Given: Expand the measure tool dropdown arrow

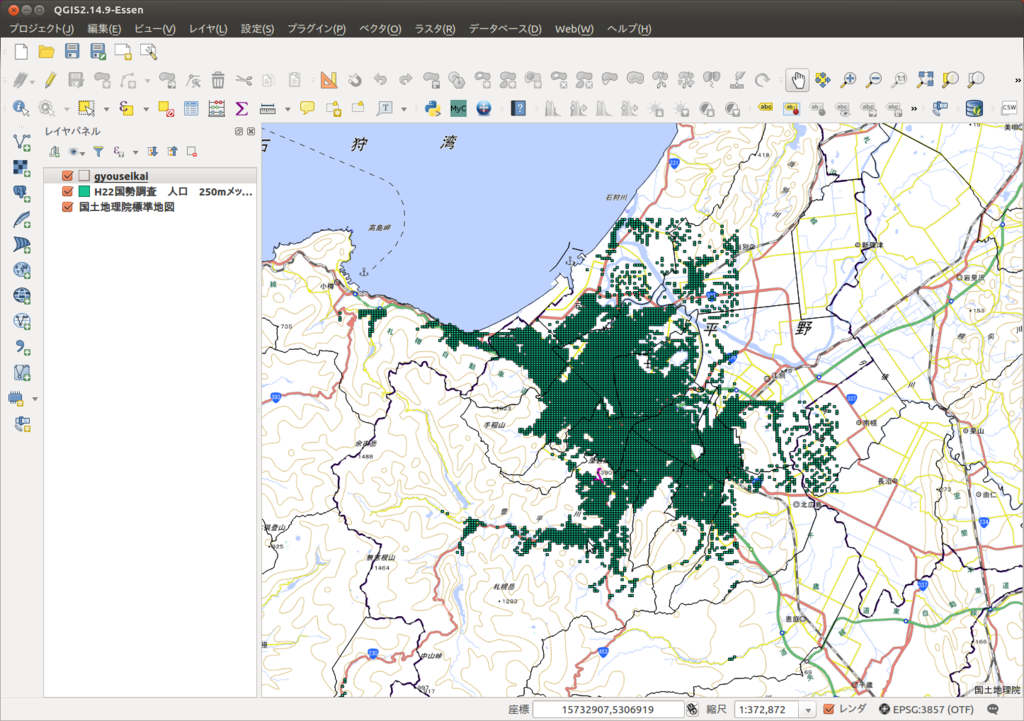Looking at the screenshot, I should (x=287, y=109).
